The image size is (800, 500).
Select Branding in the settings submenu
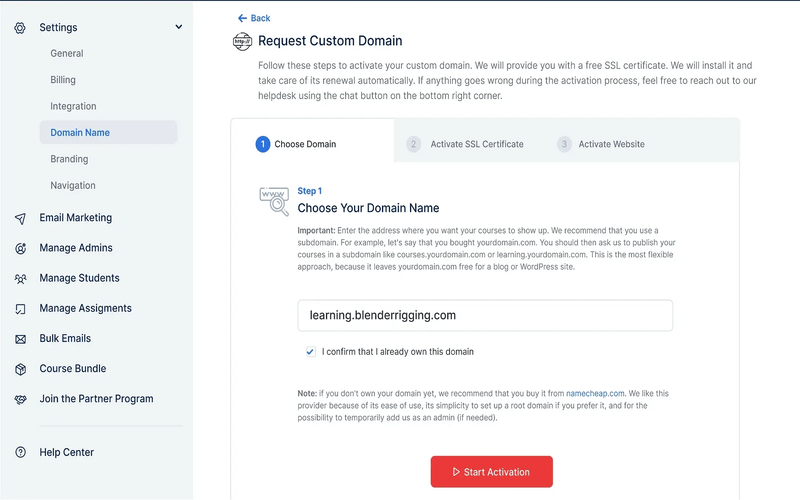click(69, 159)
